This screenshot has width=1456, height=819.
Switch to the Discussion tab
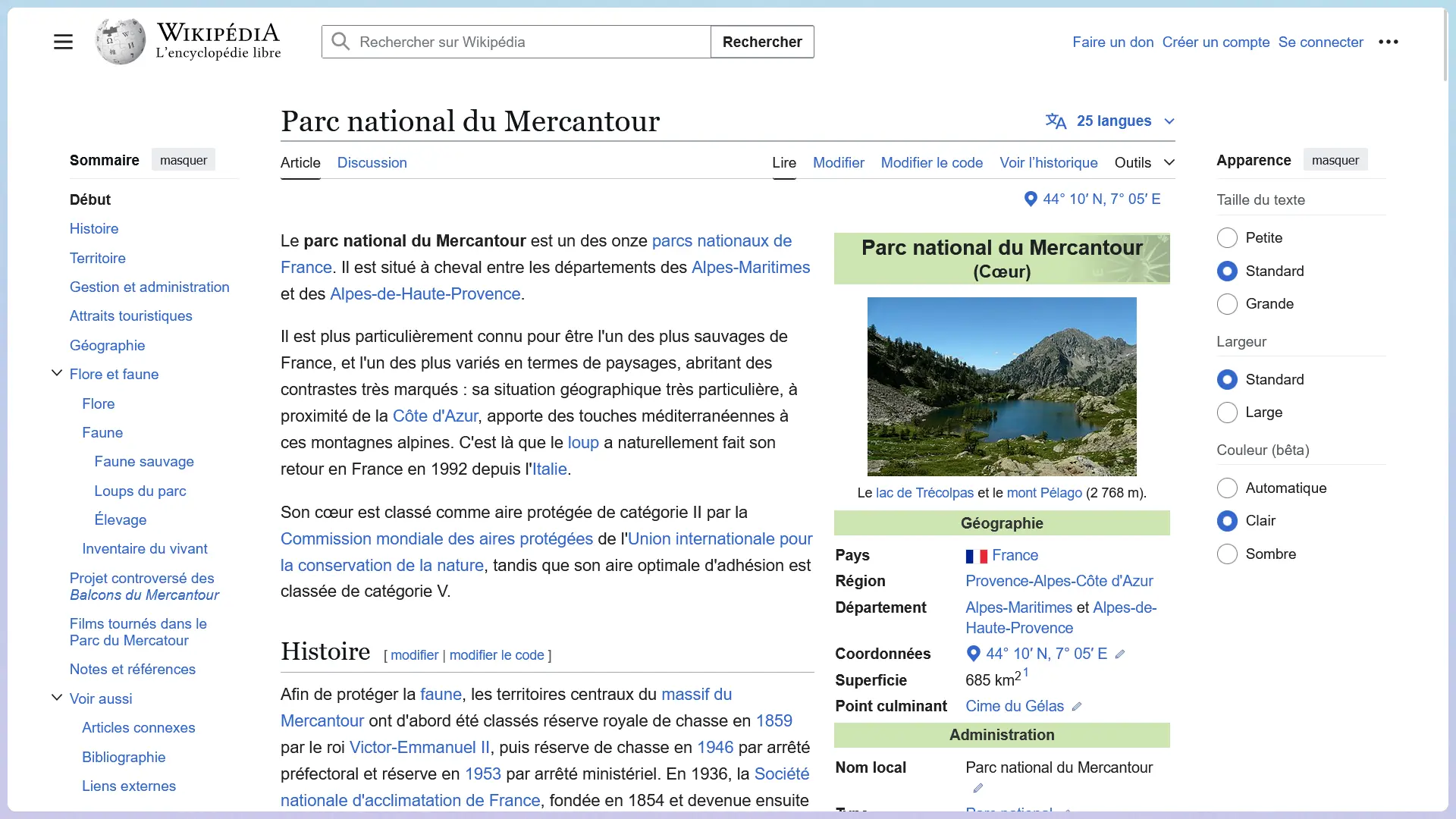pos(372,162)
